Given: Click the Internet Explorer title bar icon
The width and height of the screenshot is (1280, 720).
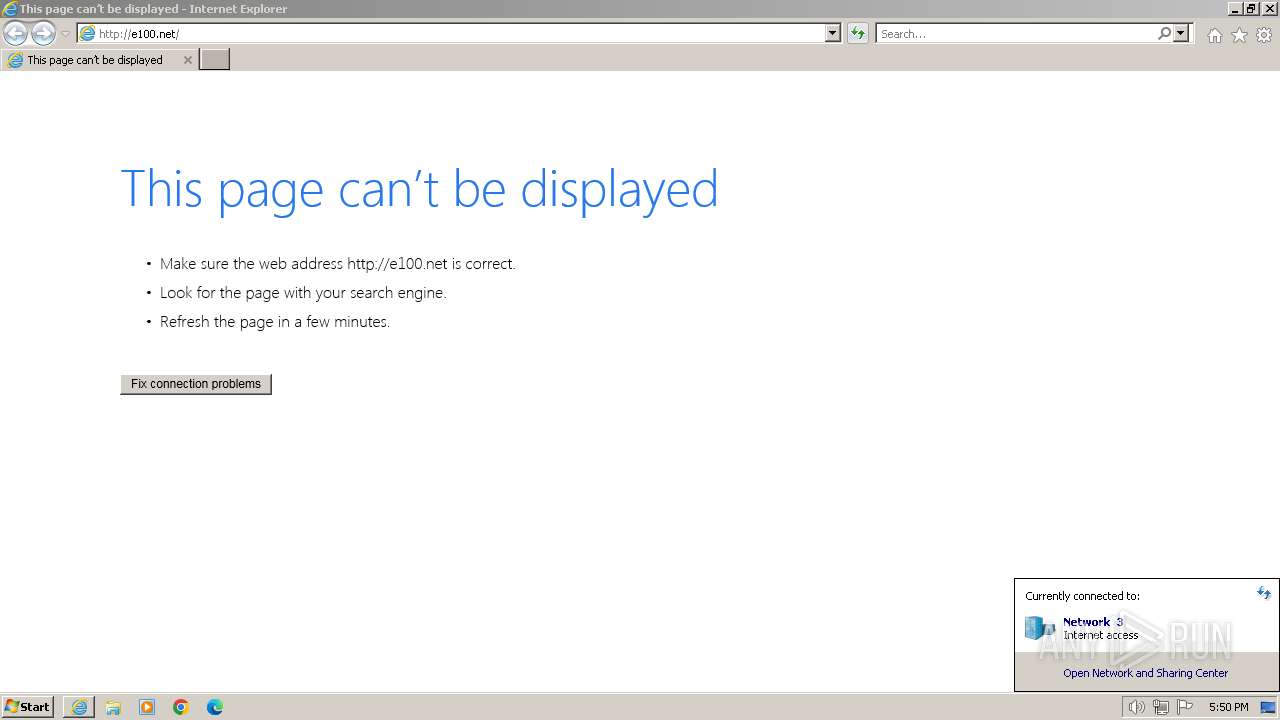Looking at the screenshot, I should (x=10, y=9).
